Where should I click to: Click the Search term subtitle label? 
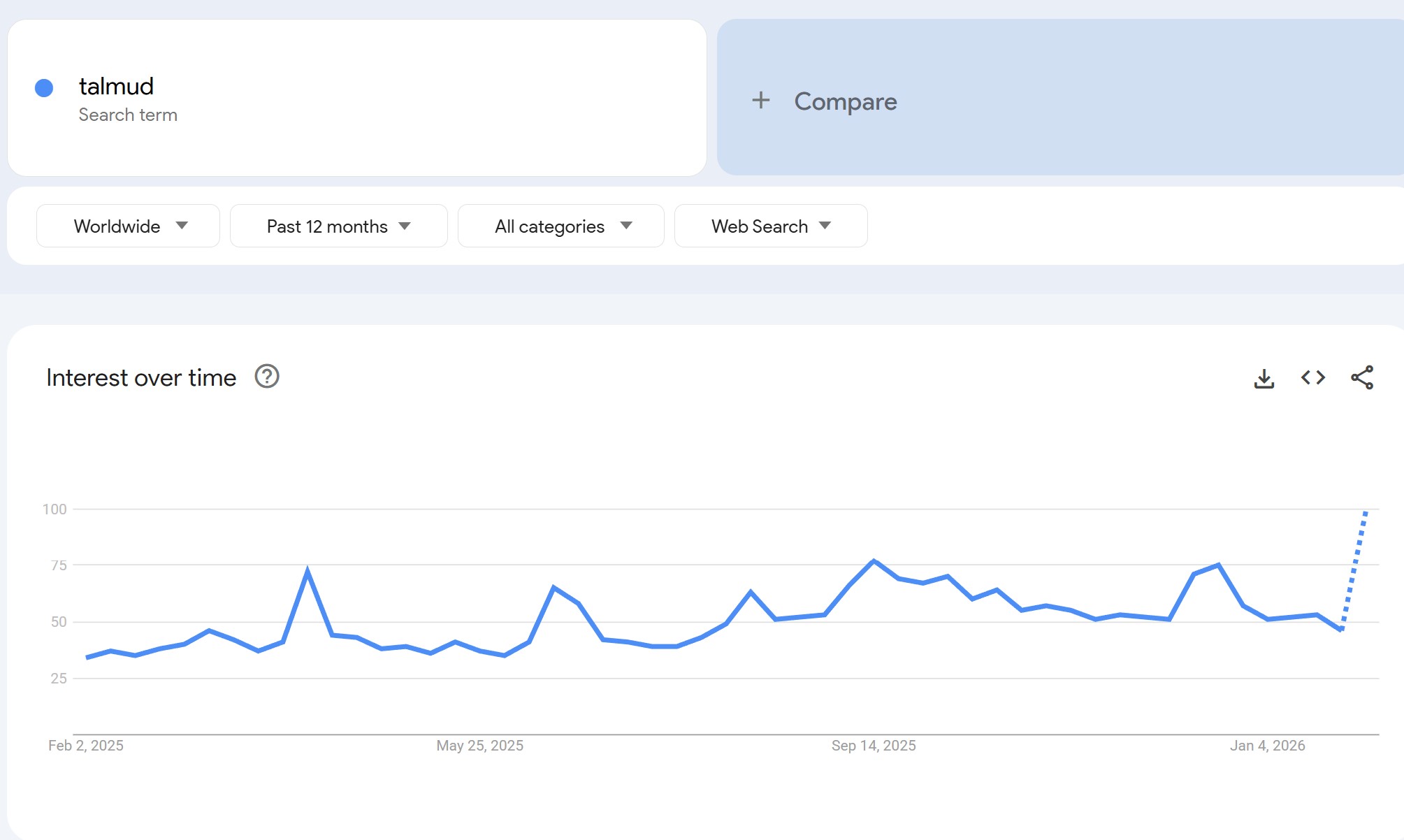tap(128, 115)
